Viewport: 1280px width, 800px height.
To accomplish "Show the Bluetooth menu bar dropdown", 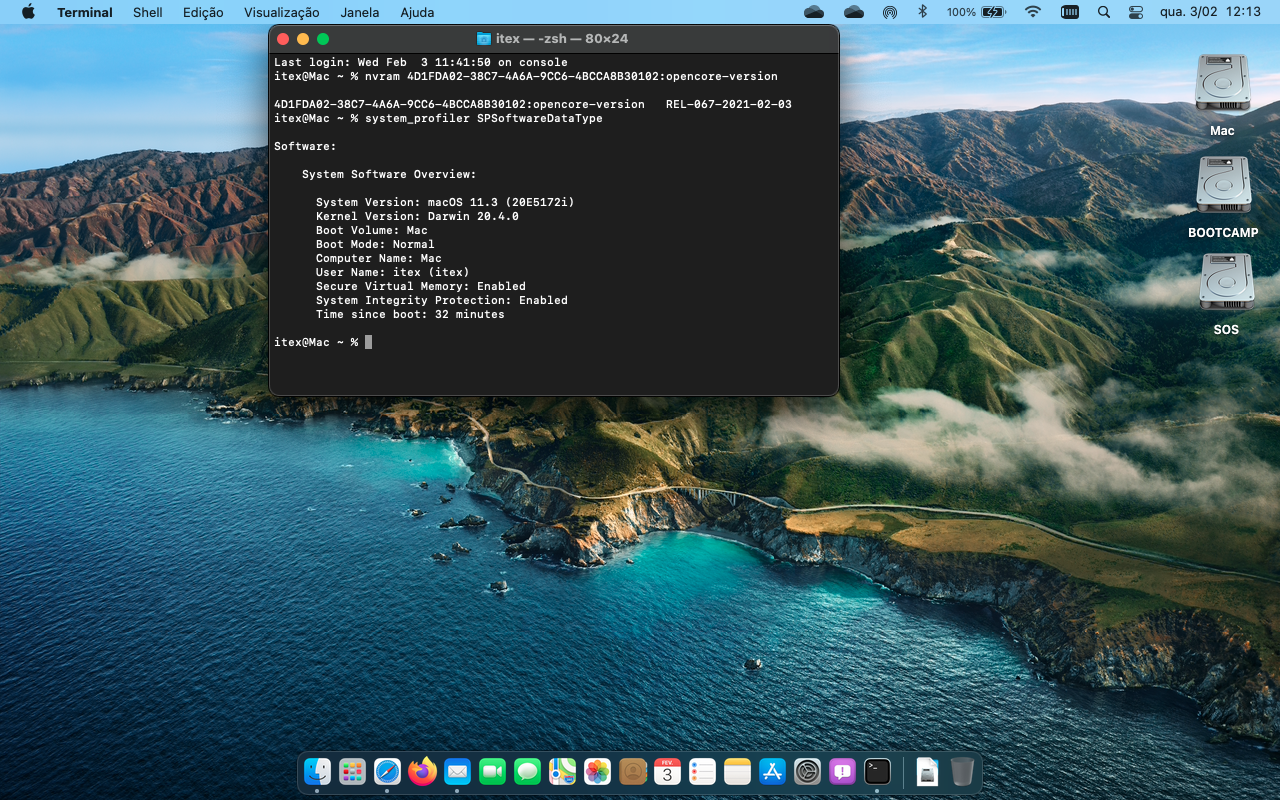I will point(923,12).
